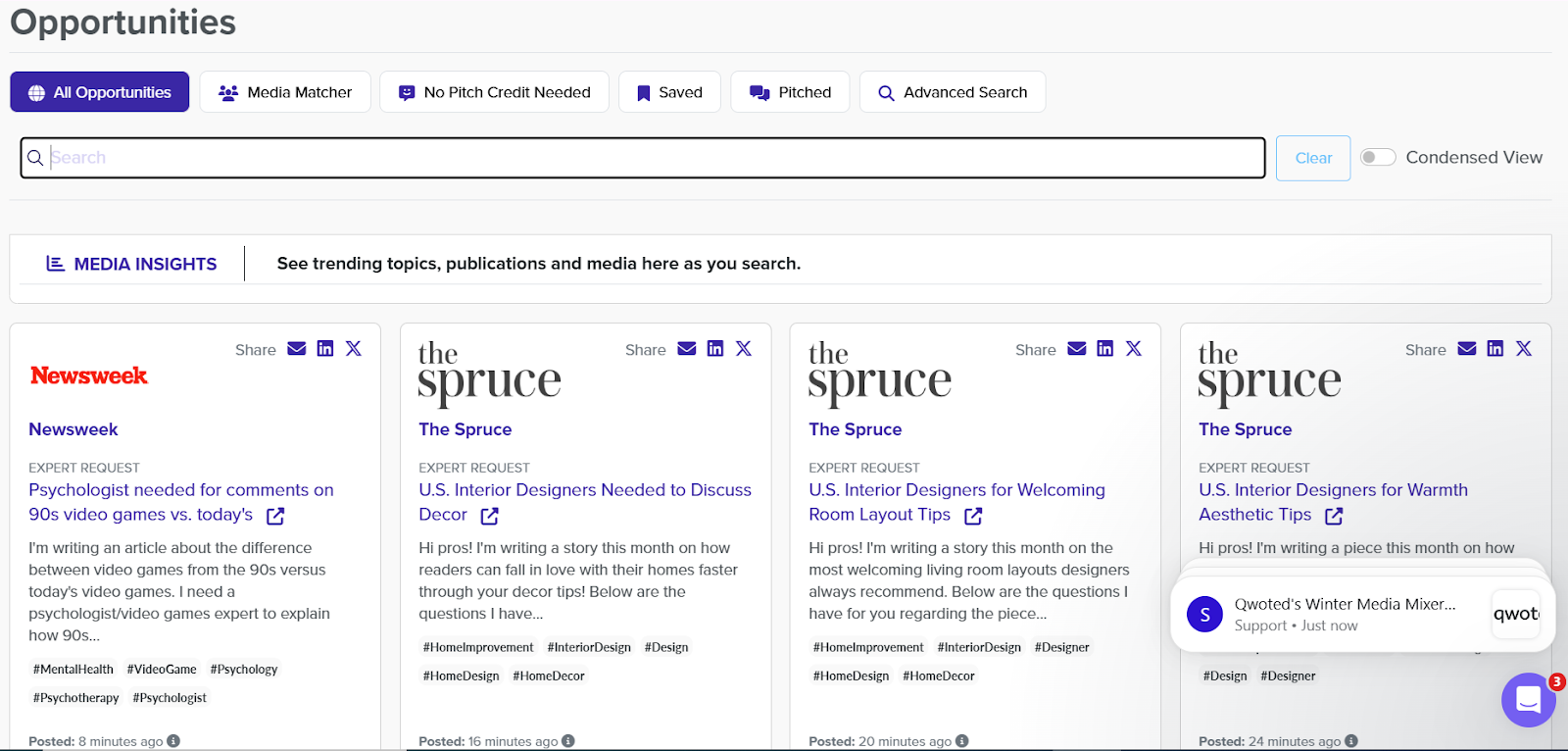The height and width of the screenshot is (751, 1568).
Task: Share Newsweek request via email icon
Action: tap(297, 349)
